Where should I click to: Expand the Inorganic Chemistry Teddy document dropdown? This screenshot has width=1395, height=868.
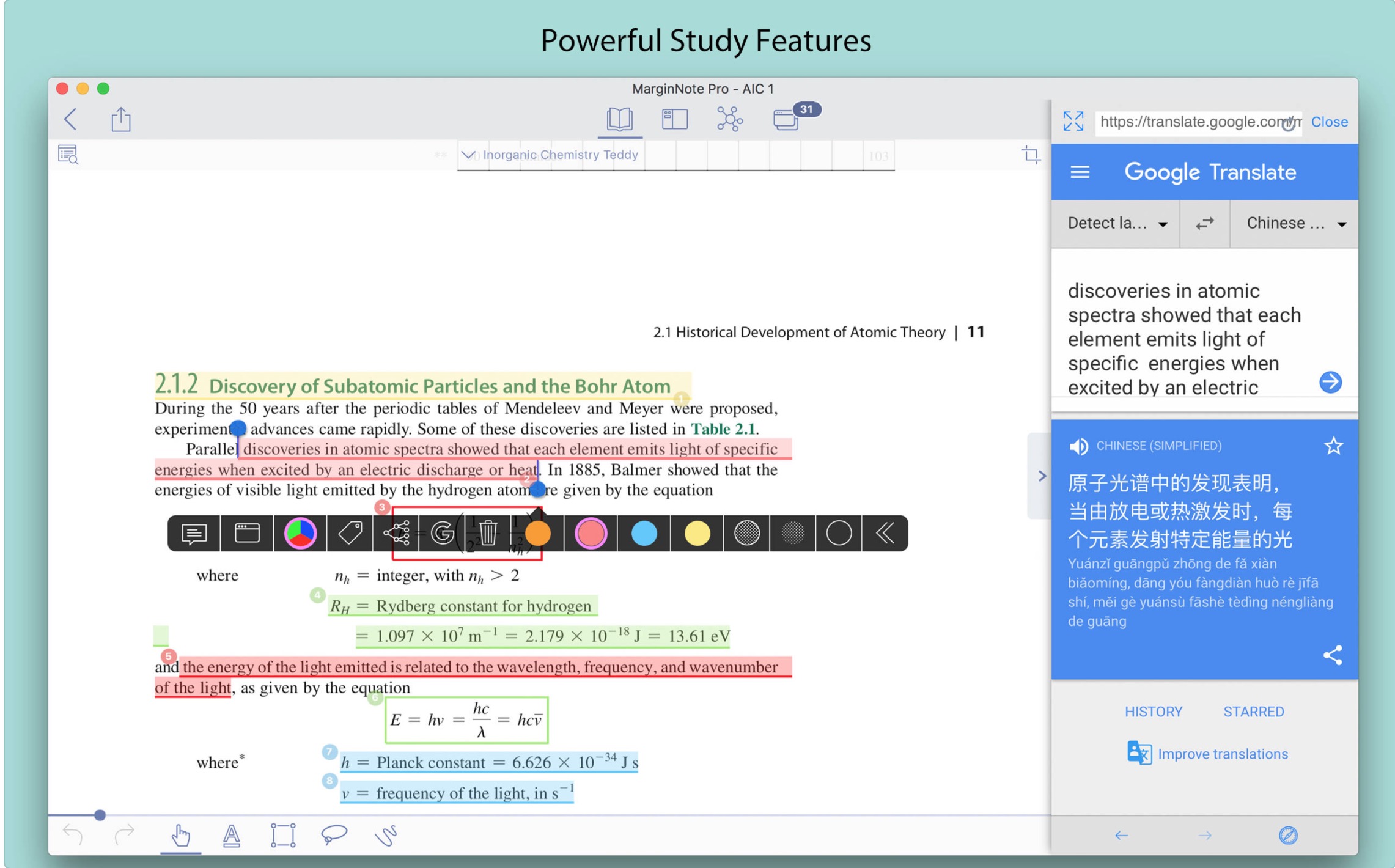(x=468, y=155)
